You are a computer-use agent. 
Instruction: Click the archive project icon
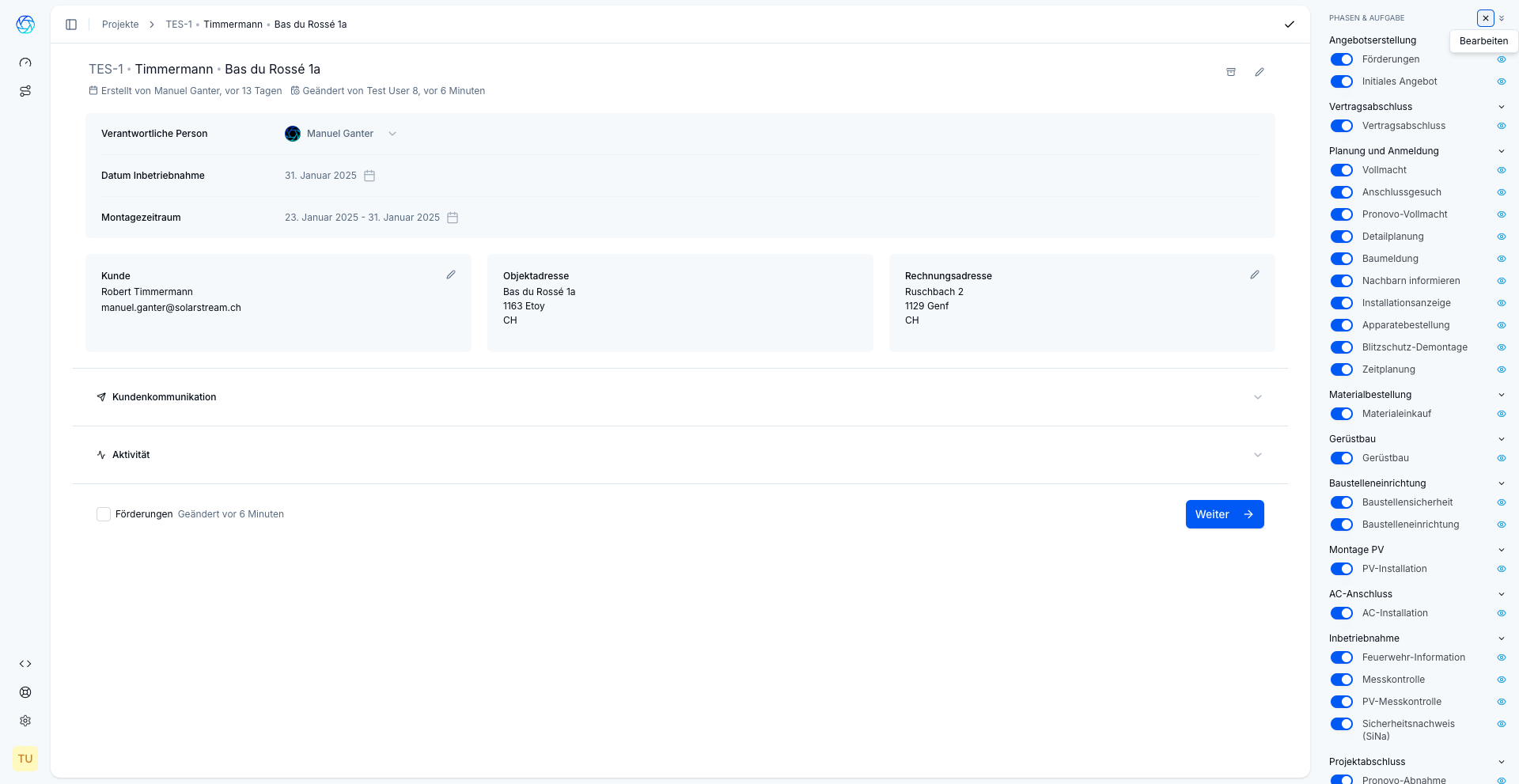click(1231, 72)
